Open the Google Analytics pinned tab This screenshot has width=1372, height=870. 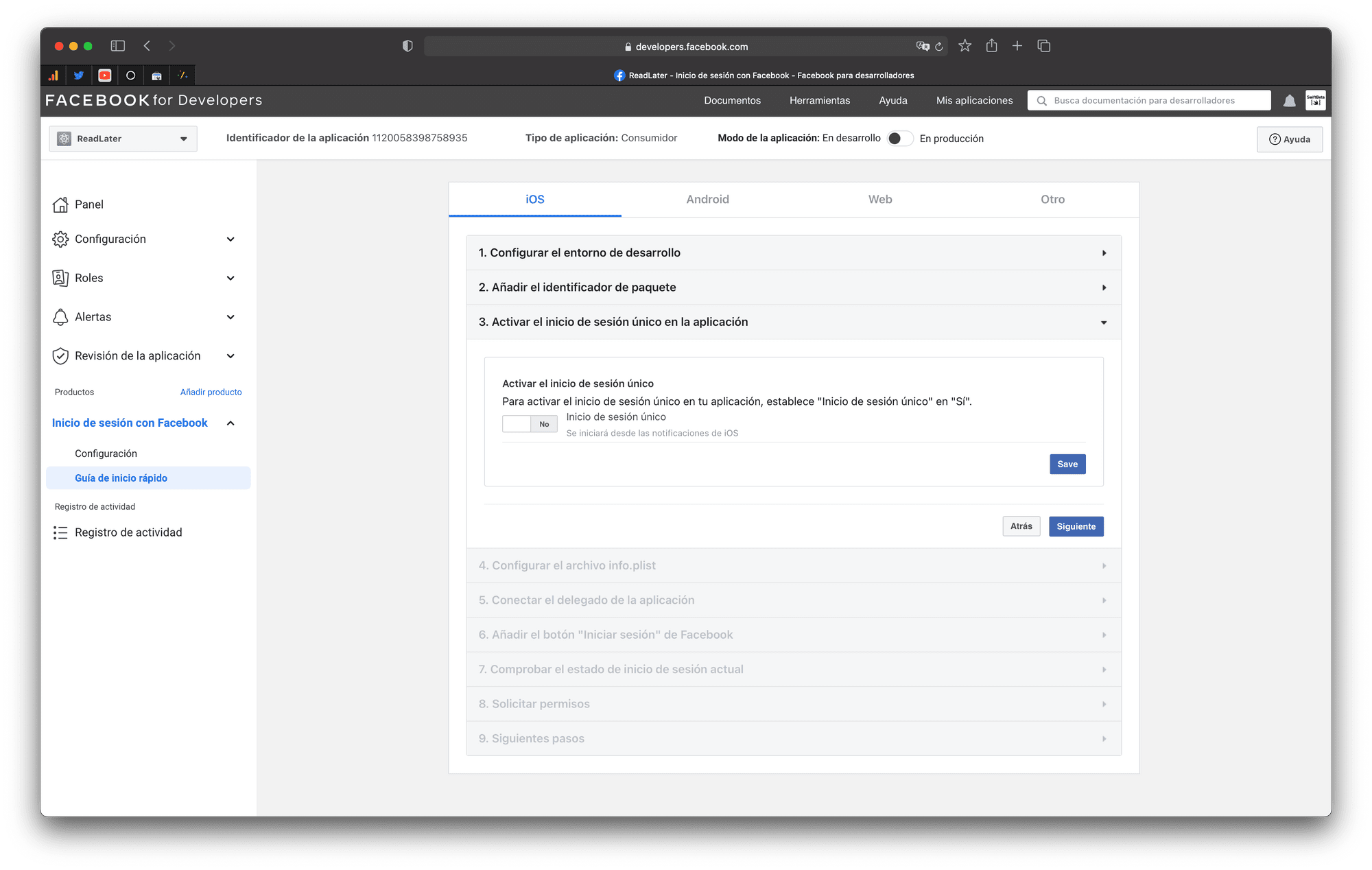click(53, 75)
